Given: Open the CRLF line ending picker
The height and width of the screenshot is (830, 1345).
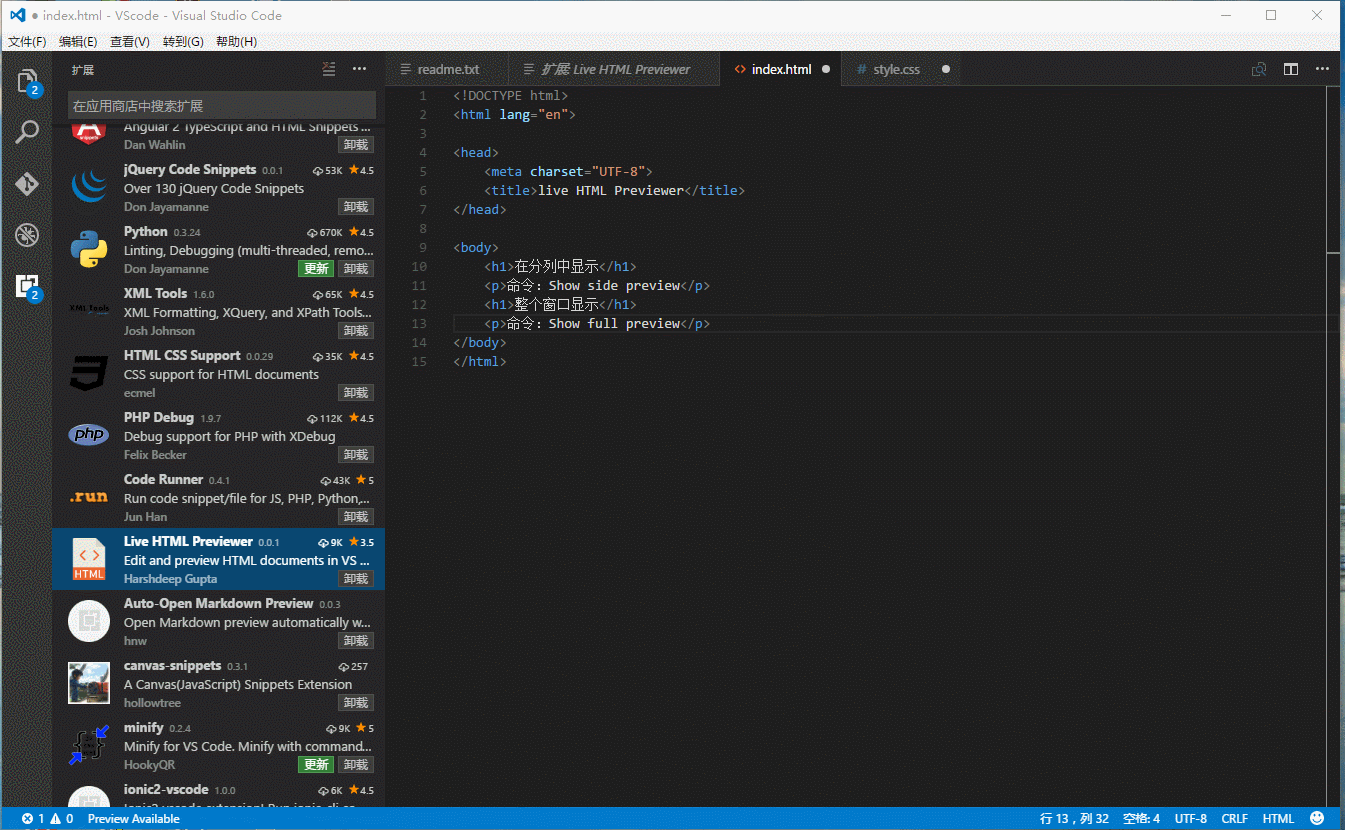Looking at the screenshot, I should coord(1234,819).
